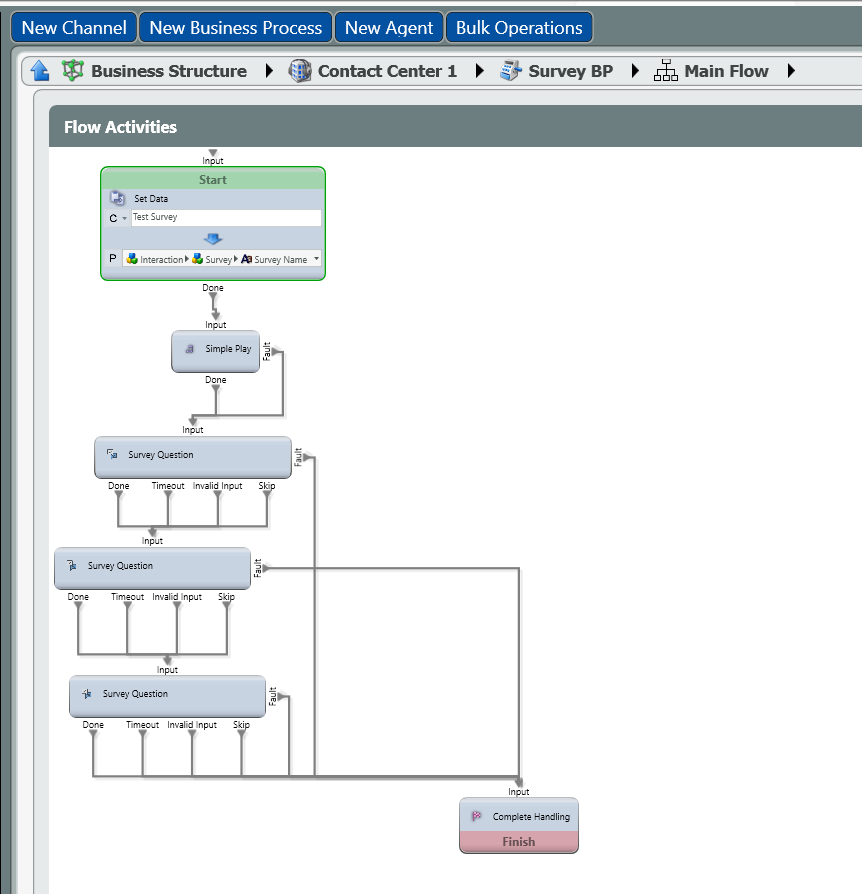Click the Simple Play activity icon
The width and height of the screenshot is (862, 894).
click(189, 349)
